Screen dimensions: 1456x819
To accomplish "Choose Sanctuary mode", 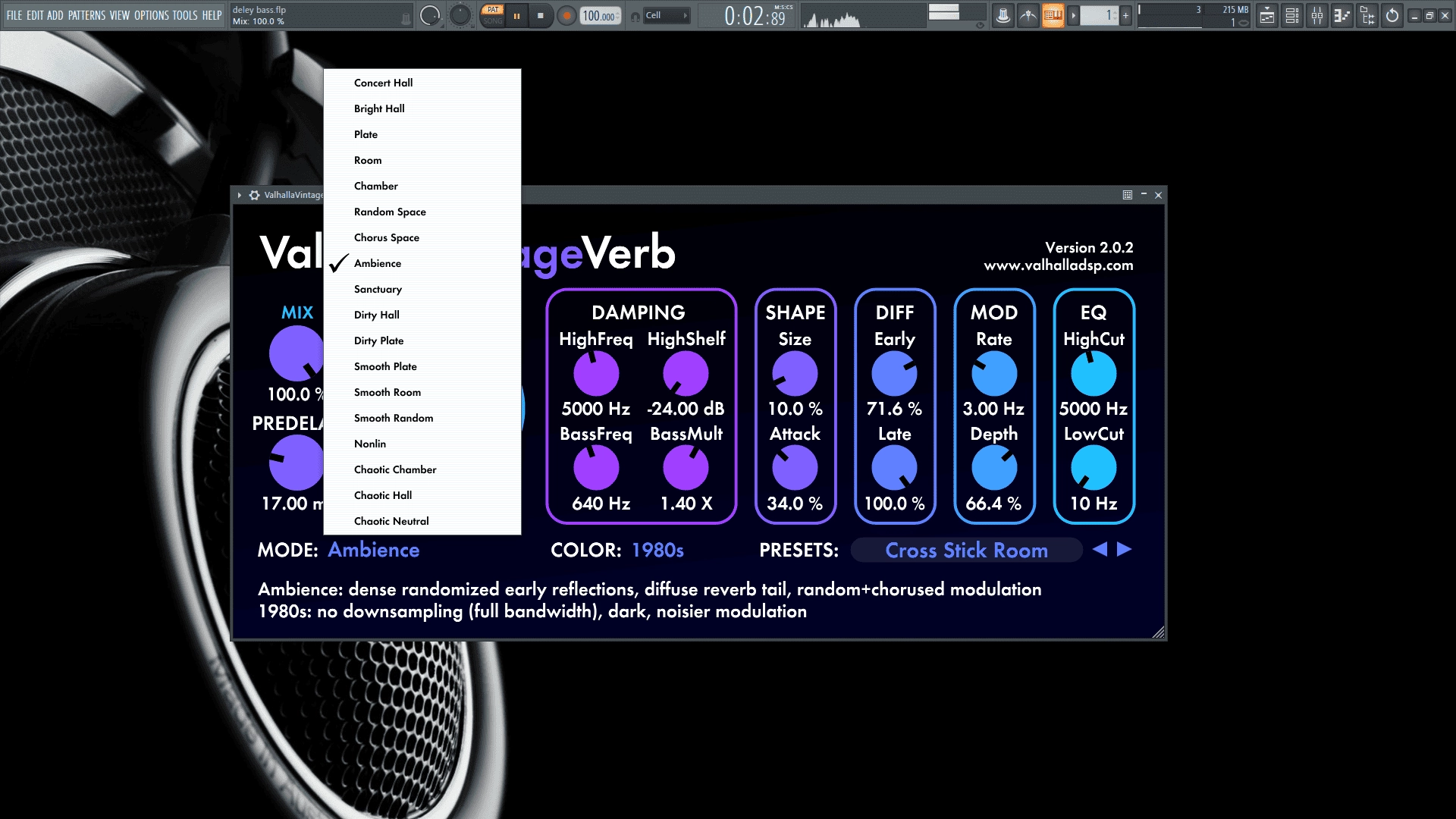I will 422,289.
